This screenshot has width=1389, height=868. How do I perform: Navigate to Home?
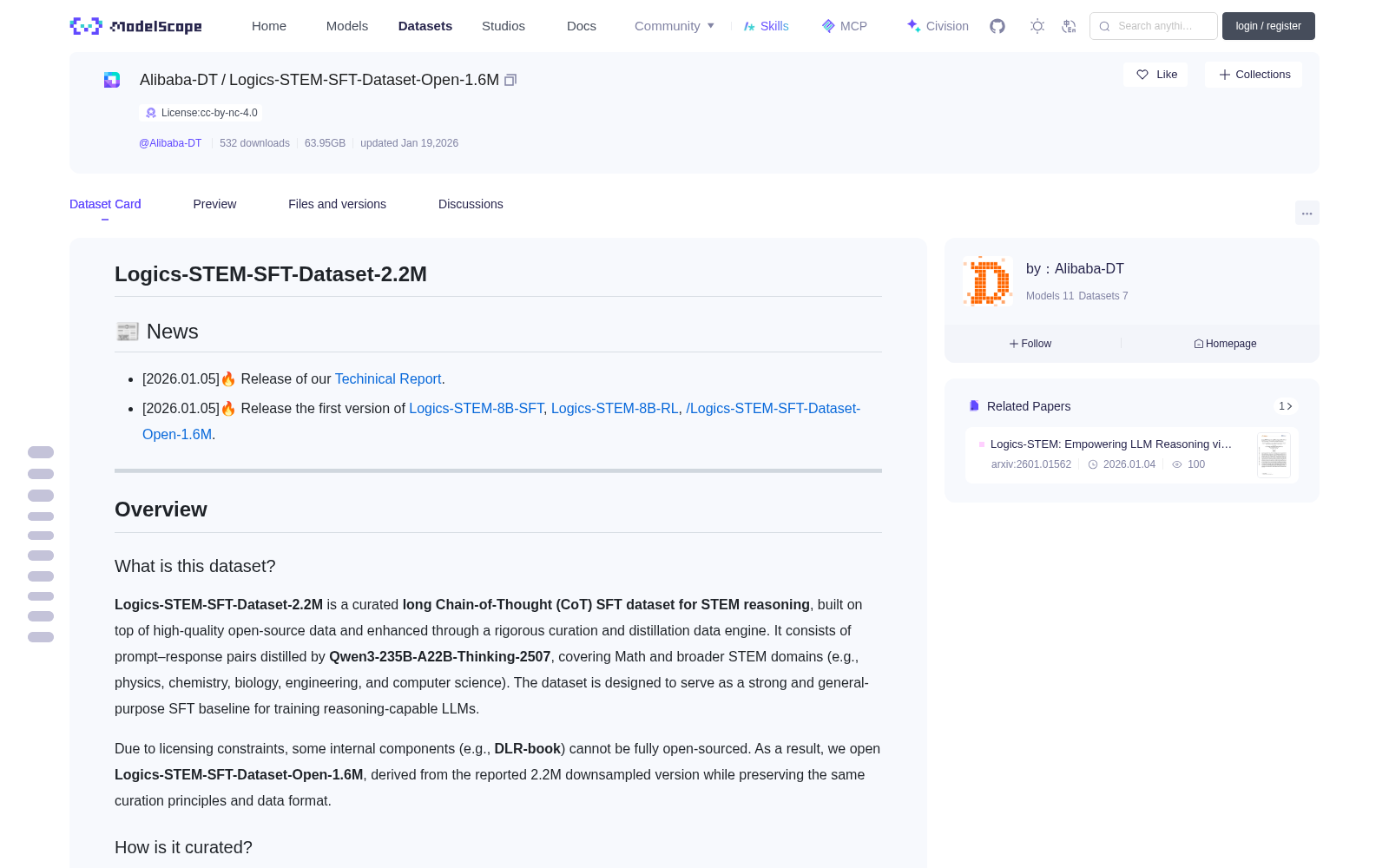pyautogui.click(x=269, y=26)
